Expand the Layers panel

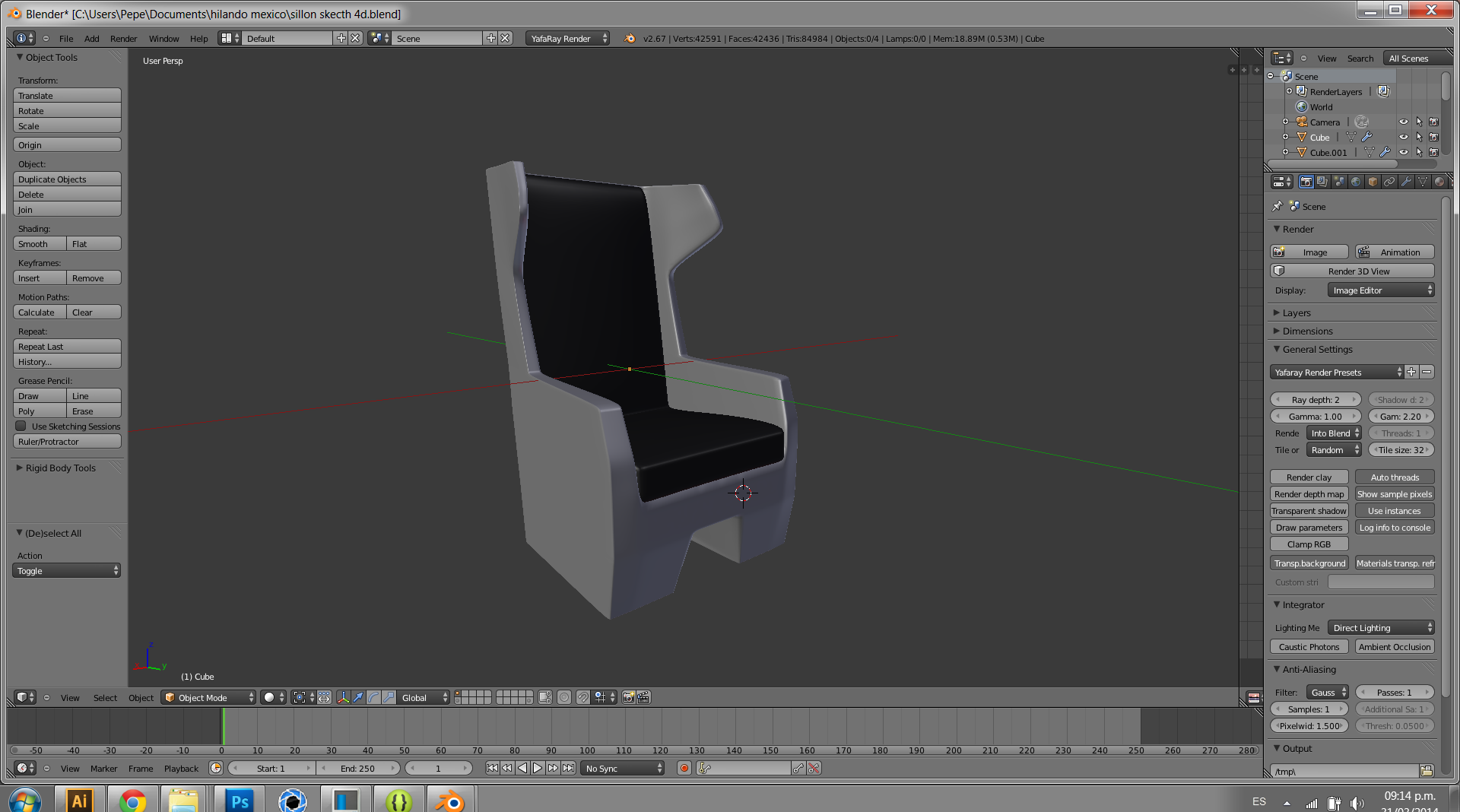click(1296, 312)
